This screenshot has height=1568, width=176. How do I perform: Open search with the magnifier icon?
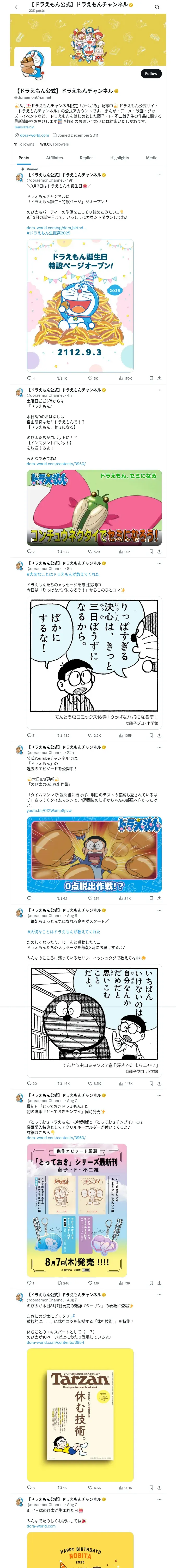coord(157,7)
